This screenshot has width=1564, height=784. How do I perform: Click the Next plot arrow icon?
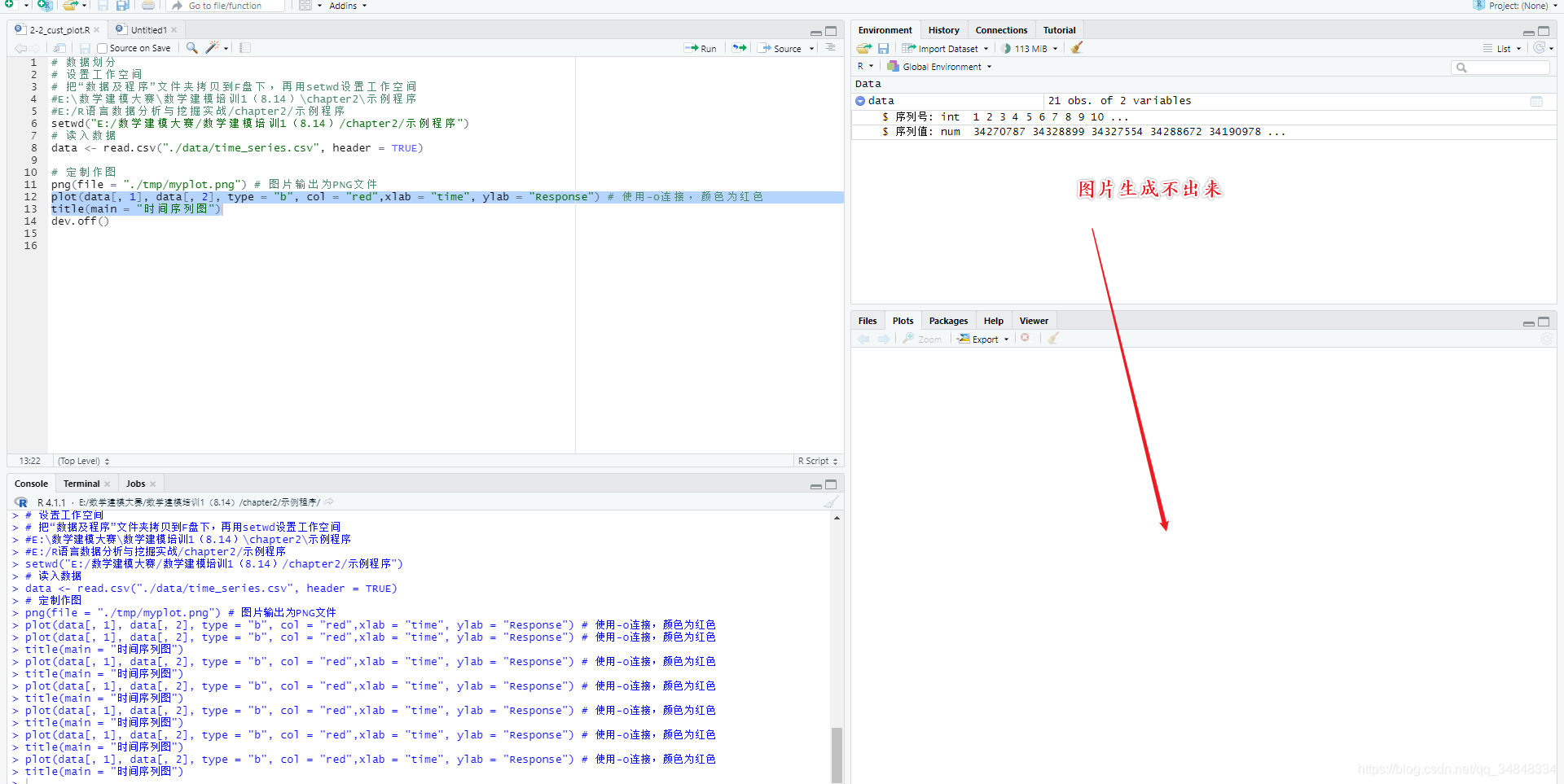[x=884, y=339]
